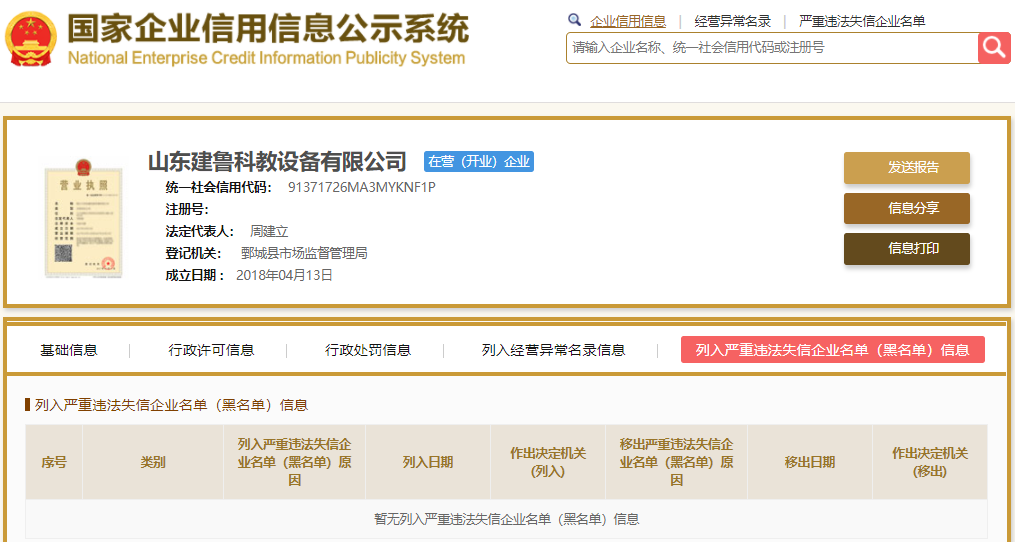Select the red 列入严重违法失信企业名单（黑名单）信息 tab
The height and width of the screenshot is (542, 1015).
point(832,350)
